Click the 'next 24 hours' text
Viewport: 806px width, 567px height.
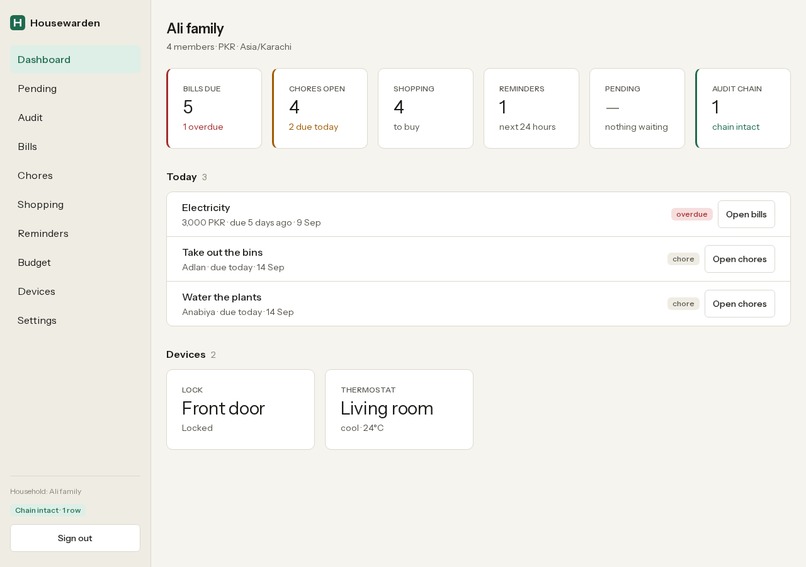point(527,127)
